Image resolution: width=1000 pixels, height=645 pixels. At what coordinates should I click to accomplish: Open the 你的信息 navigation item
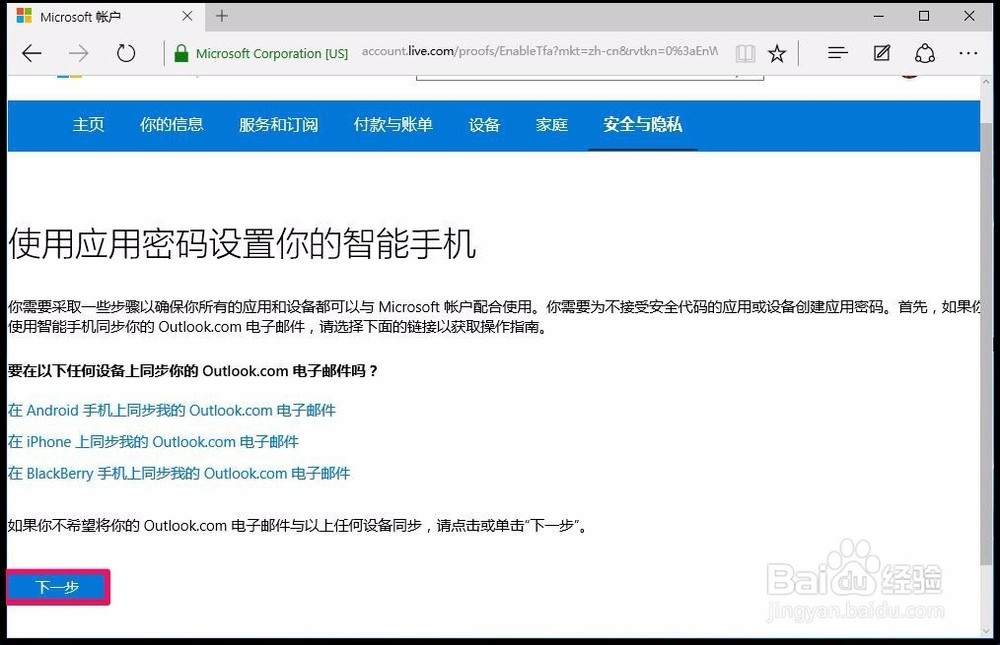(x=172, y=124)
